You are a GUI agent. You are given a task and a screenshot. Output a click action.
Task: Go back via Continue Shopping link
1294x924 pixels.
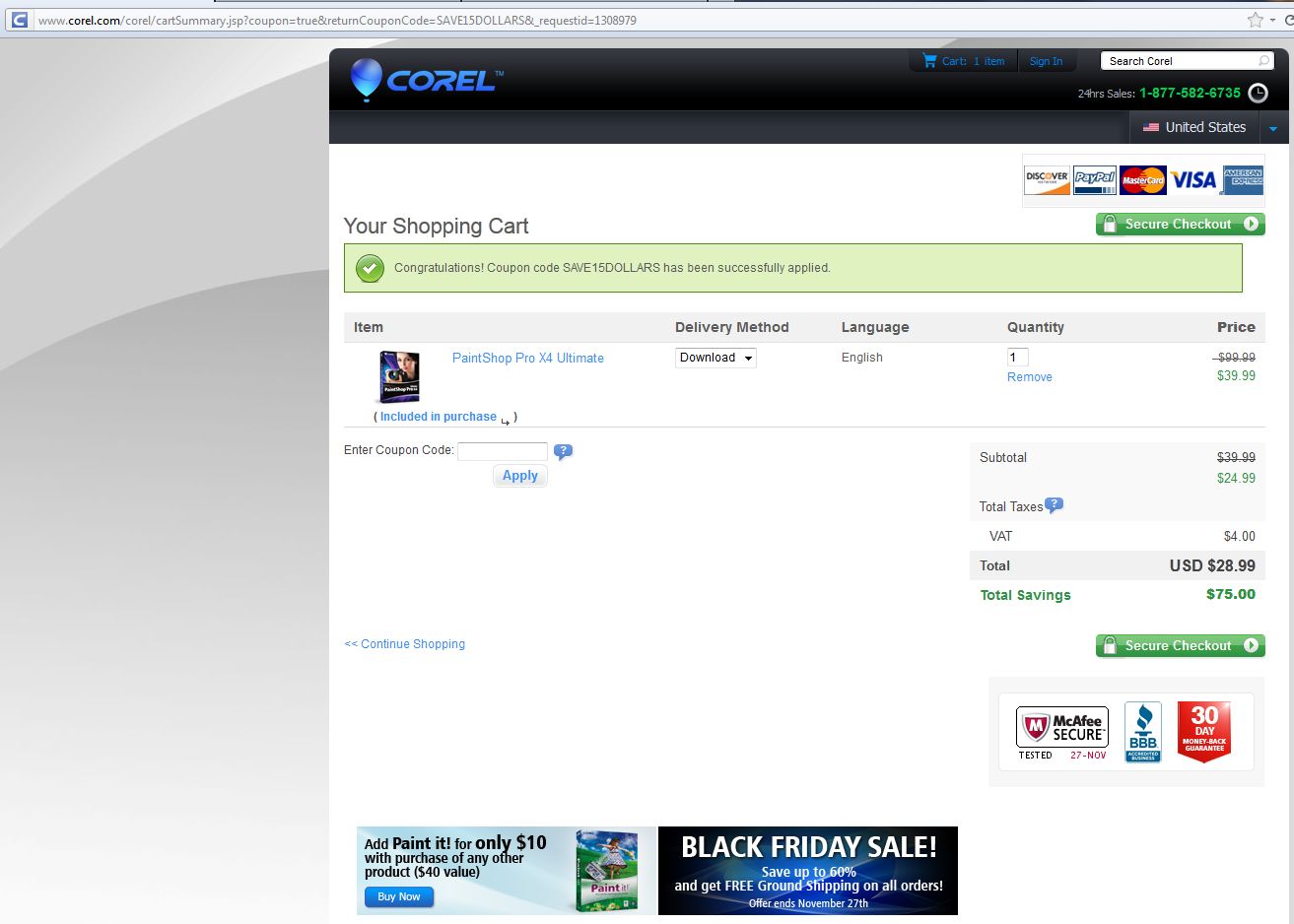click(x=404, y=644)
